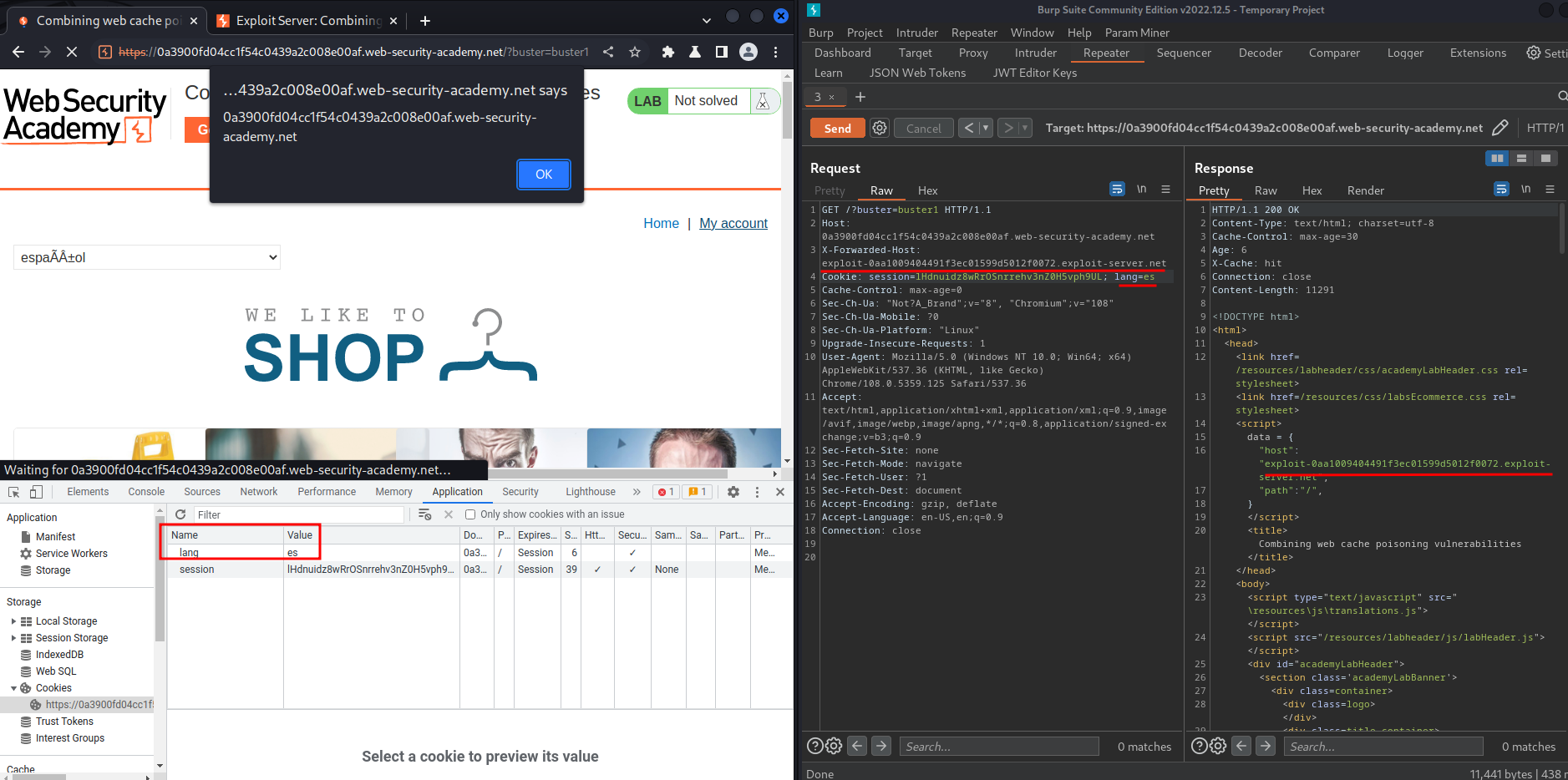Open the forward-history dropdown arrow in Repeater

[1025, 128]
